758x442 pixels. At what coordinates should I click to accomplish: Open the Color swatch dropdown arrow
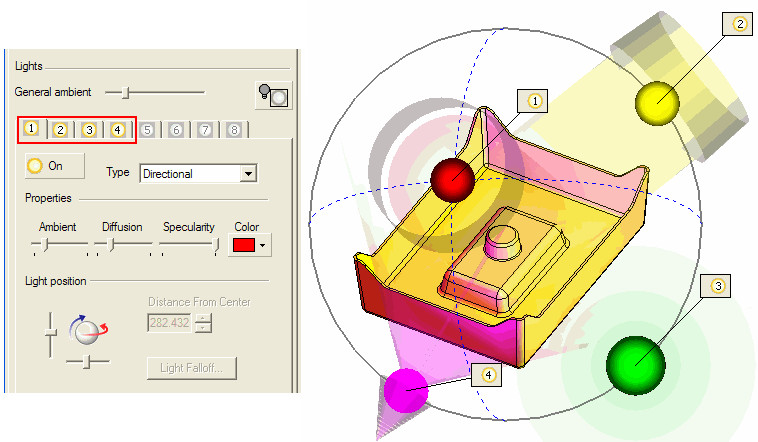pyautogui.click(x=262, y=245)
